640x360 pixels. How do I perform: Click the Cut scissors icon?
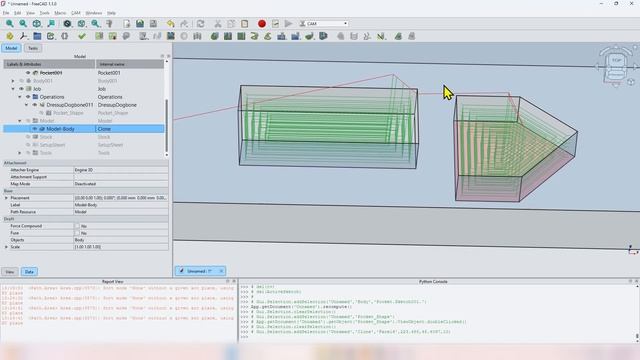[x=218, y=24]
